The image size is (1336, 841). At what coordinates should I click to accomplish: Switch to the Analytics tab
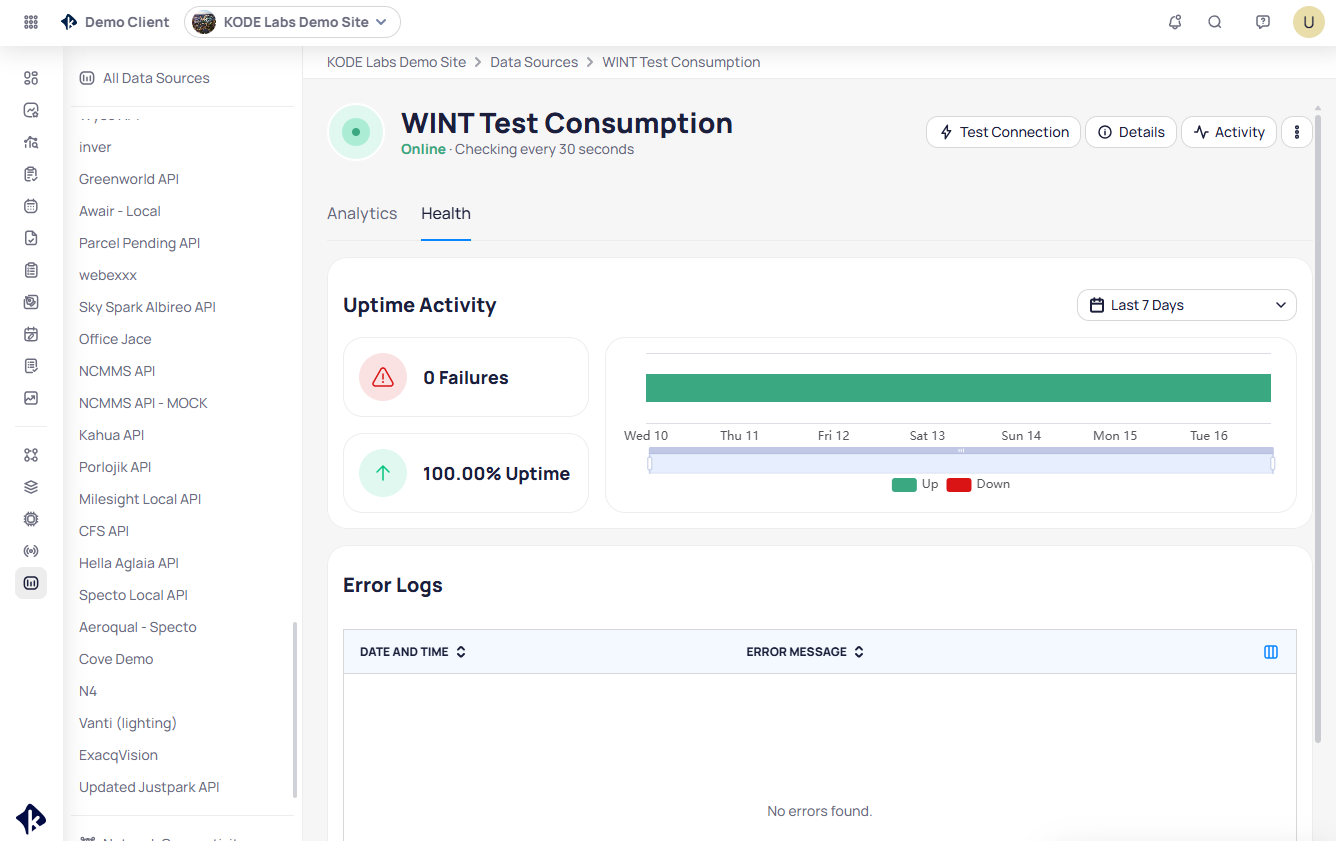[362, 213]
